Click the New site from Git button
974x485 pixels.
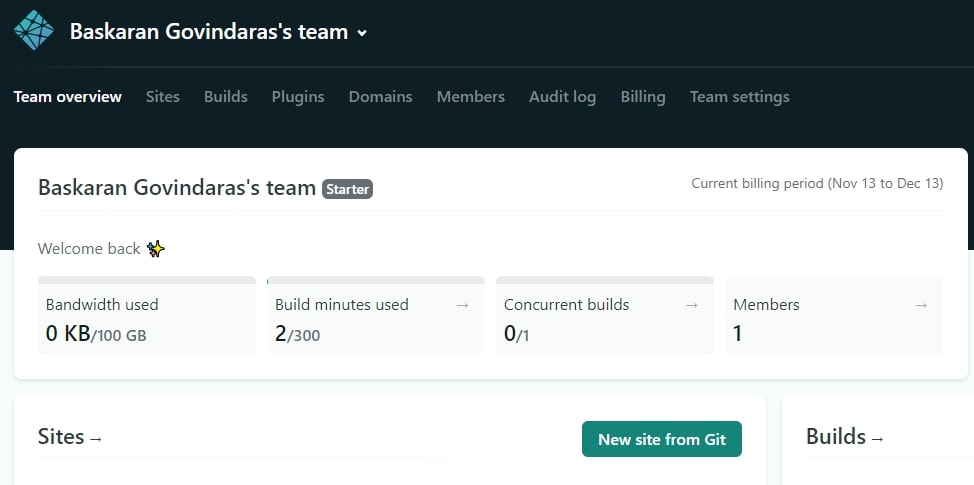pyautogui.click(x=662, y=439)
